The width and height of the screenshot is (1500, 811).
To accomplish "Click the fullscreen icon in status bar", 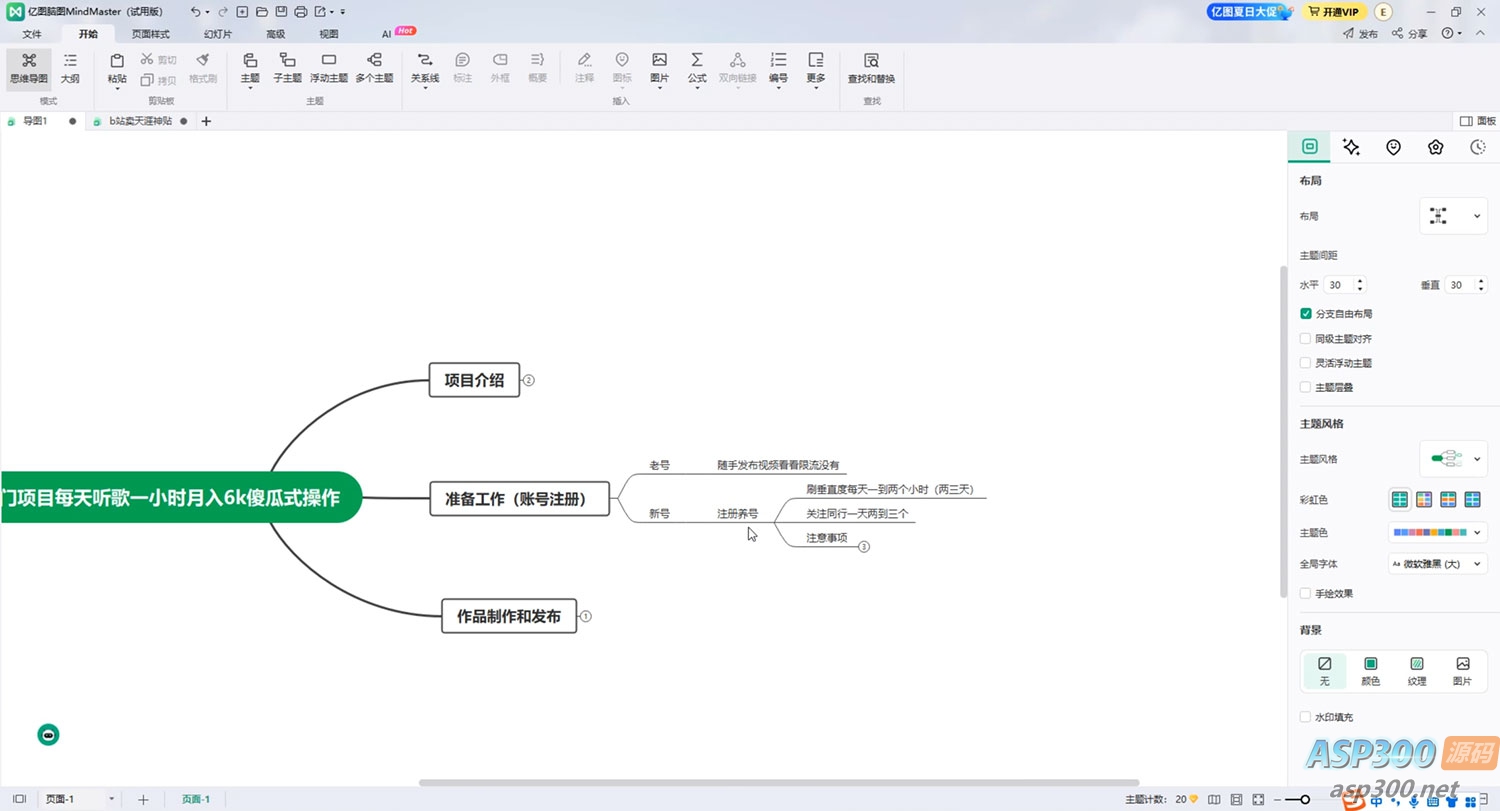I will 1258,800.
